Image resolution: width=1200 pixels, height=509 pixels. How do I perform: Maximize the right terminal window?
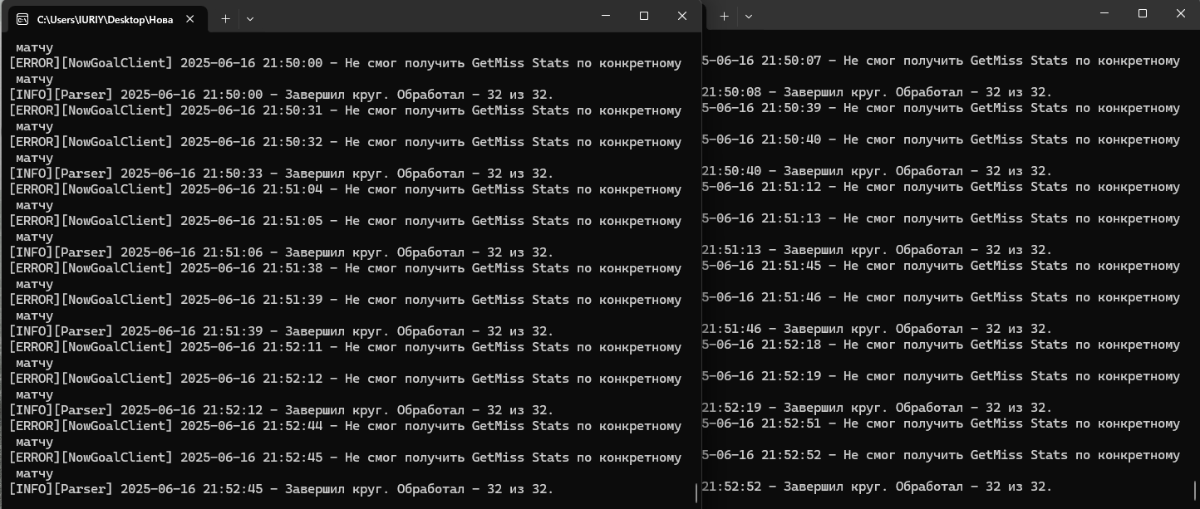pyautogui.click(x=1142, y=14)
